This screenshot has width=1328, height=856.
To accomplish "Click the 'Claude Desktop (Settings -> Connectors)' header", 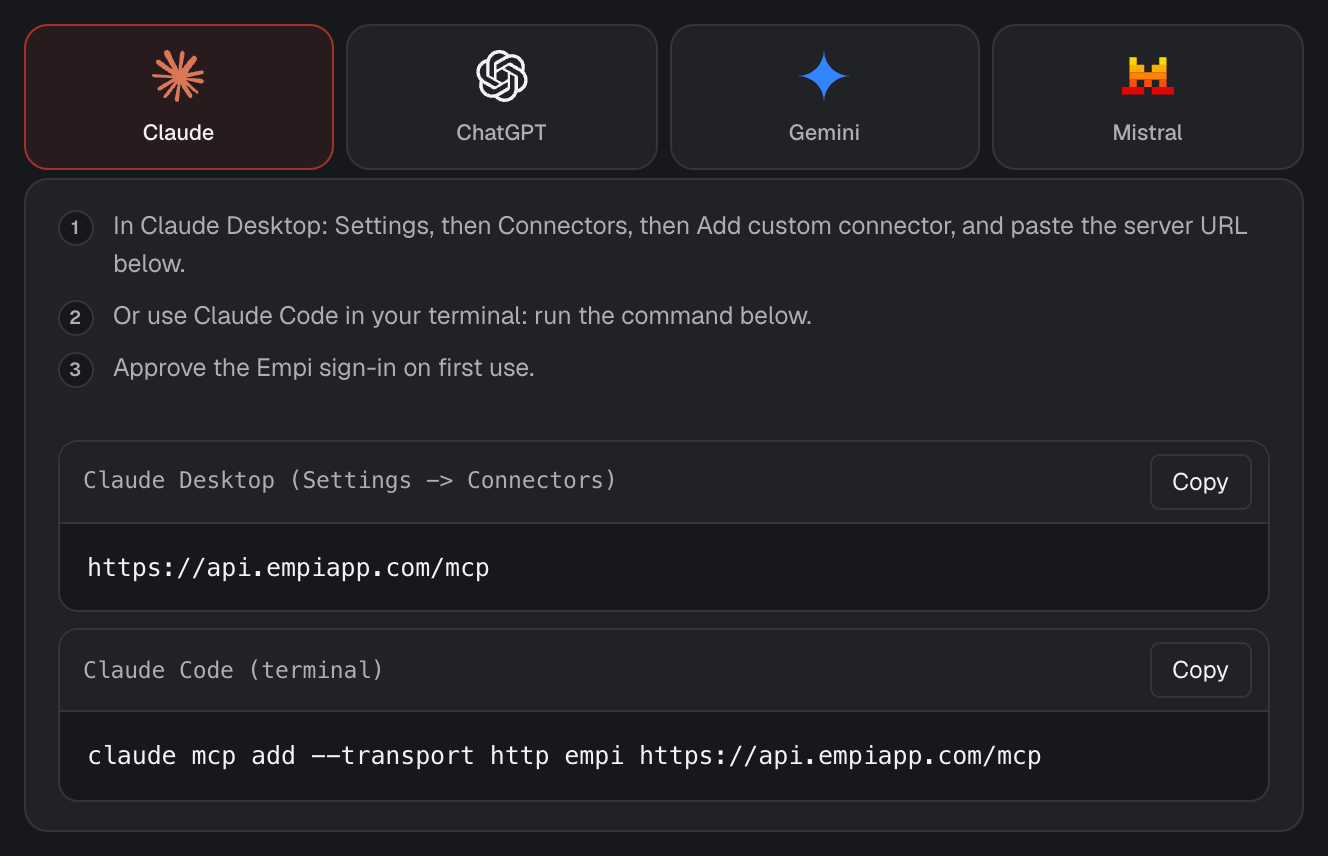I will coord(350,481).
